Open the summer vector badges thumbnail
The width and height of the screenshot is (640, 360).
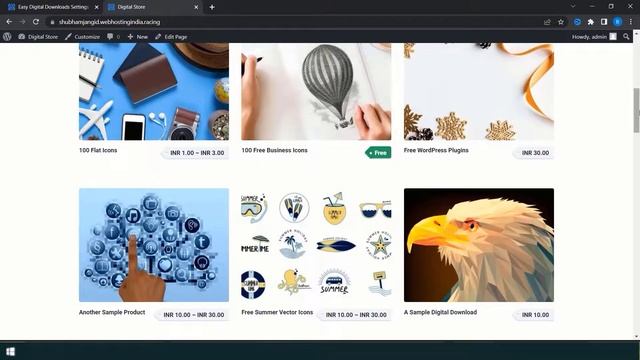click(x=316, y=245)
